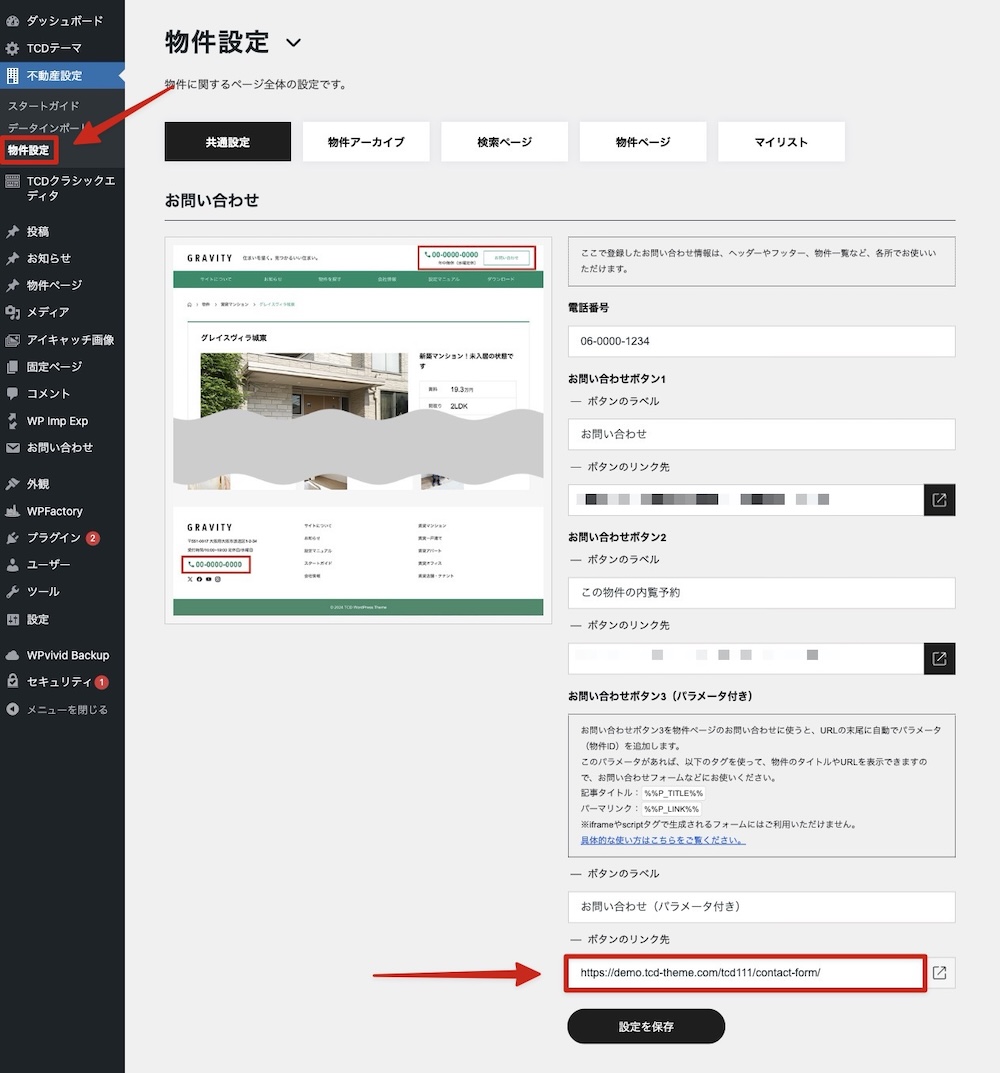This screenshot has height=1073, width=1000.
Task: Open the 具体的な使い方はこちら link
Action: 663,840
